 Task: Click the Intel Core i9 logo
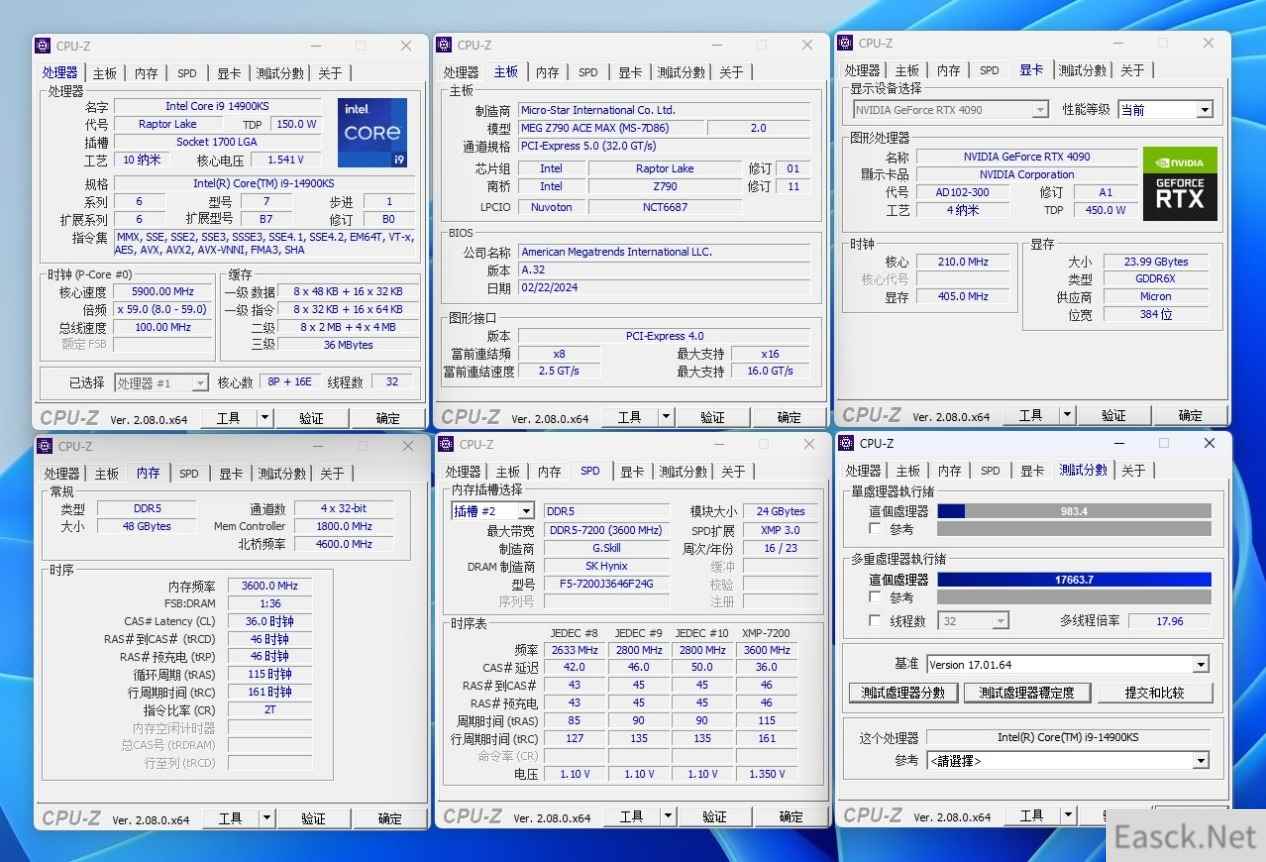(372, 132)
